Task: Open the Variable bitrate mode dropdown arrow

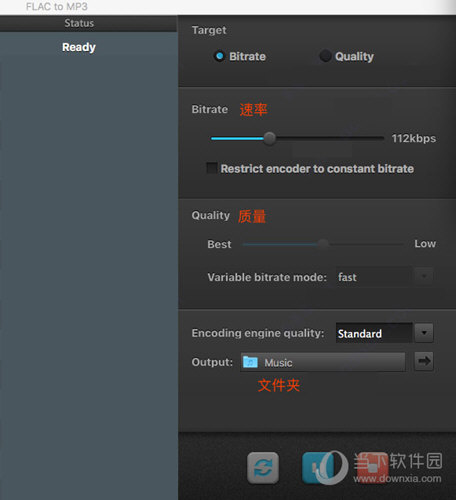Action: tap(424, 276)
